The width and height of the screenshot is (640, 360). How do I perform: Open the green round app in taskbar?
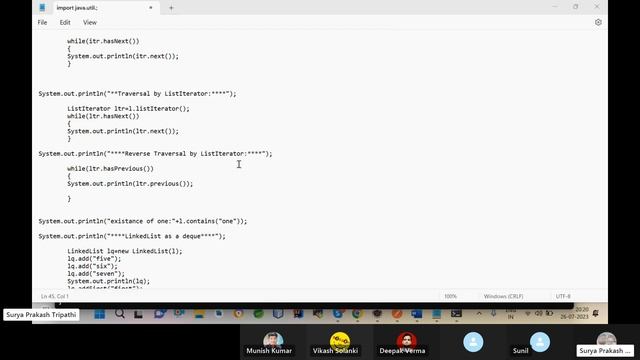pyautogui.click(x=258, y=313)
